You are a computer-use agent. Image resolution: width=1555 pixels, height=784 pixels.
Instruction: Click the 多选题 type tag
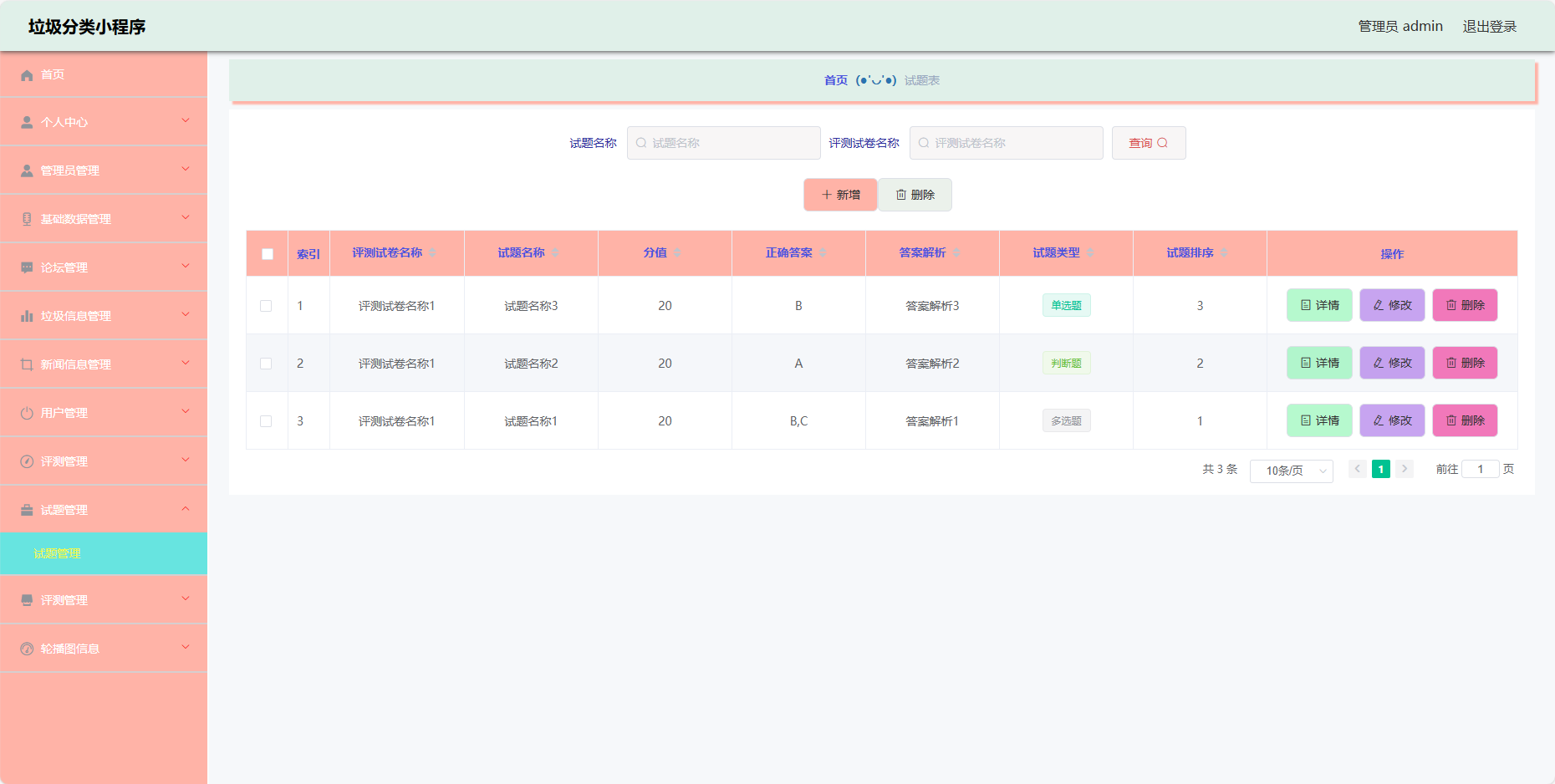click(1066, 420)
